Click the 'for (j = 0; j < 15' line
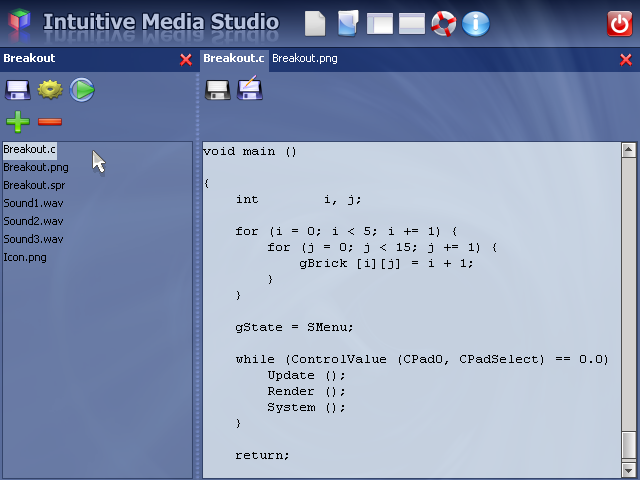 tap(382, 247)
